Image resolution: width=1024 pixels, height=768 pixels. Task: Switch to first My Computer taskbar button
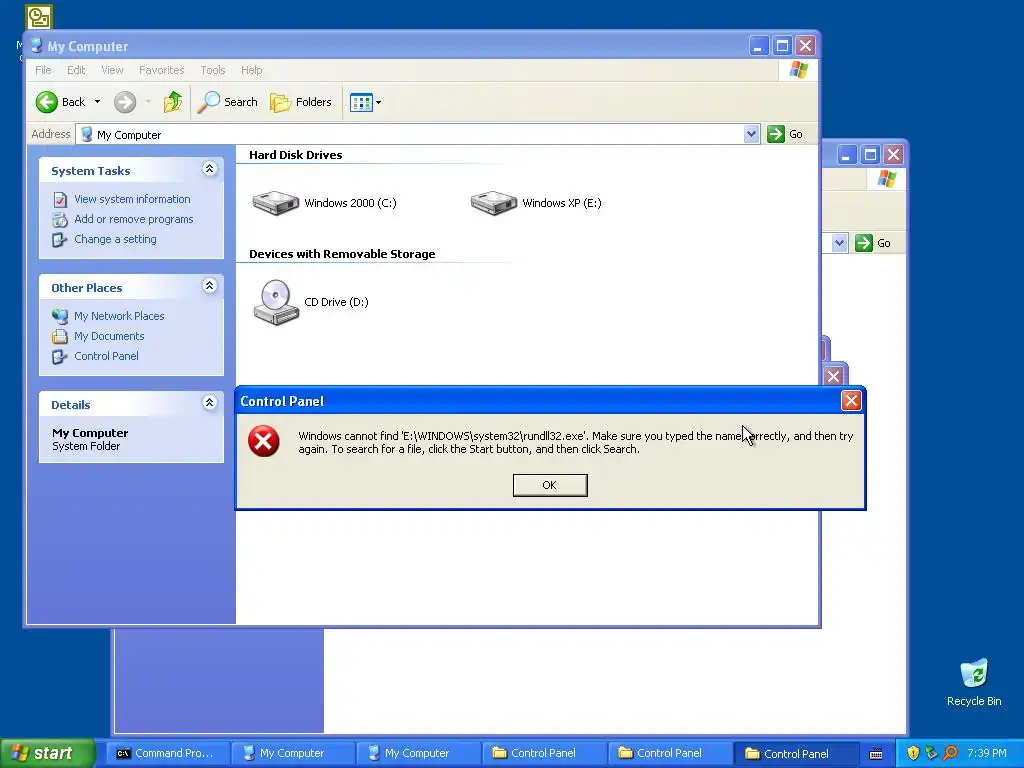(293, 753)
